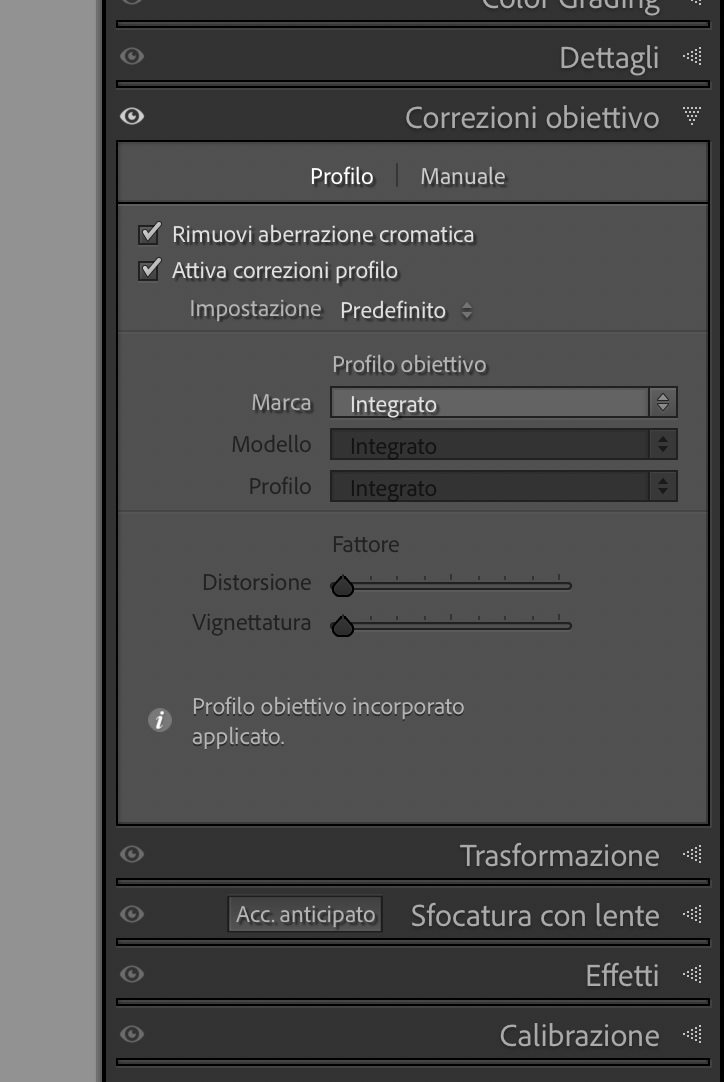The image size is (724, 1082).
Task: Click the info icon about embedded lens profile
Action: (x=159, y=719)
